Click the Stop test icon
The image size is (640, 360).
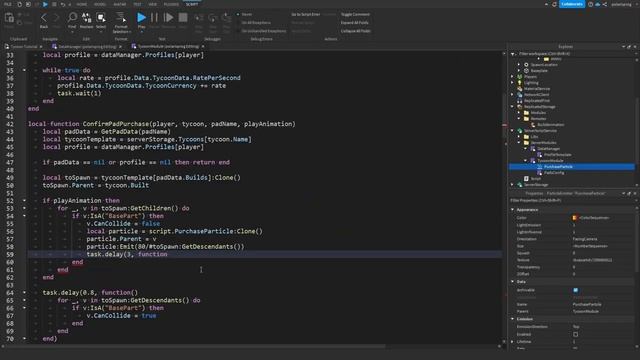183,18
